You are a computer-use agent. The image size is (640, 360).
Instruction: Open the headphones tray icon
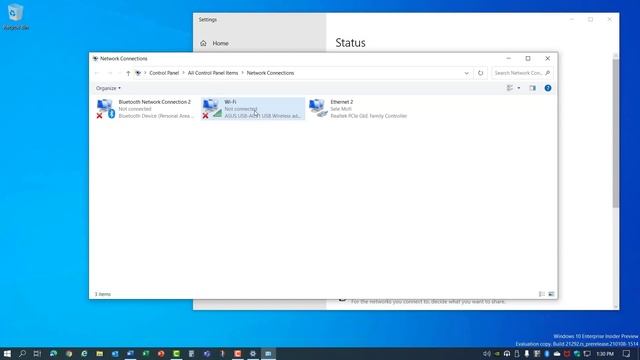507,353
